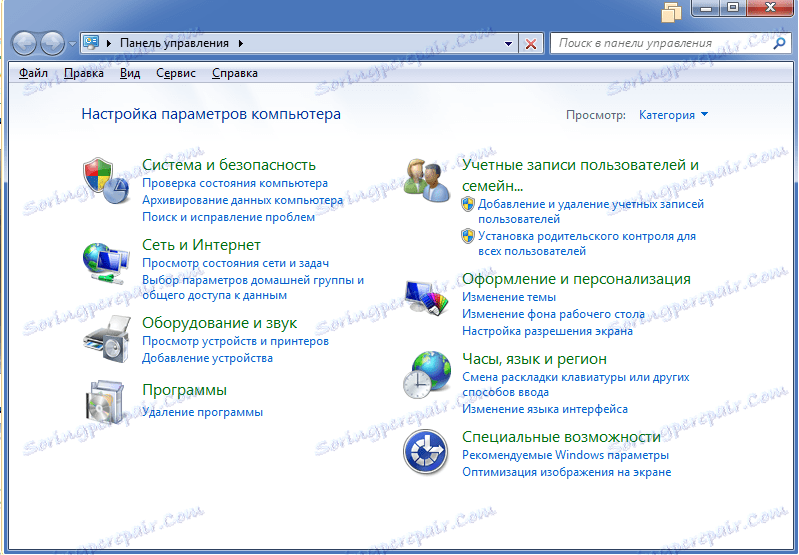799x555 pixels.
Task: Open Оформление и персонализация monitor icon
Action: tap(426, 297)
